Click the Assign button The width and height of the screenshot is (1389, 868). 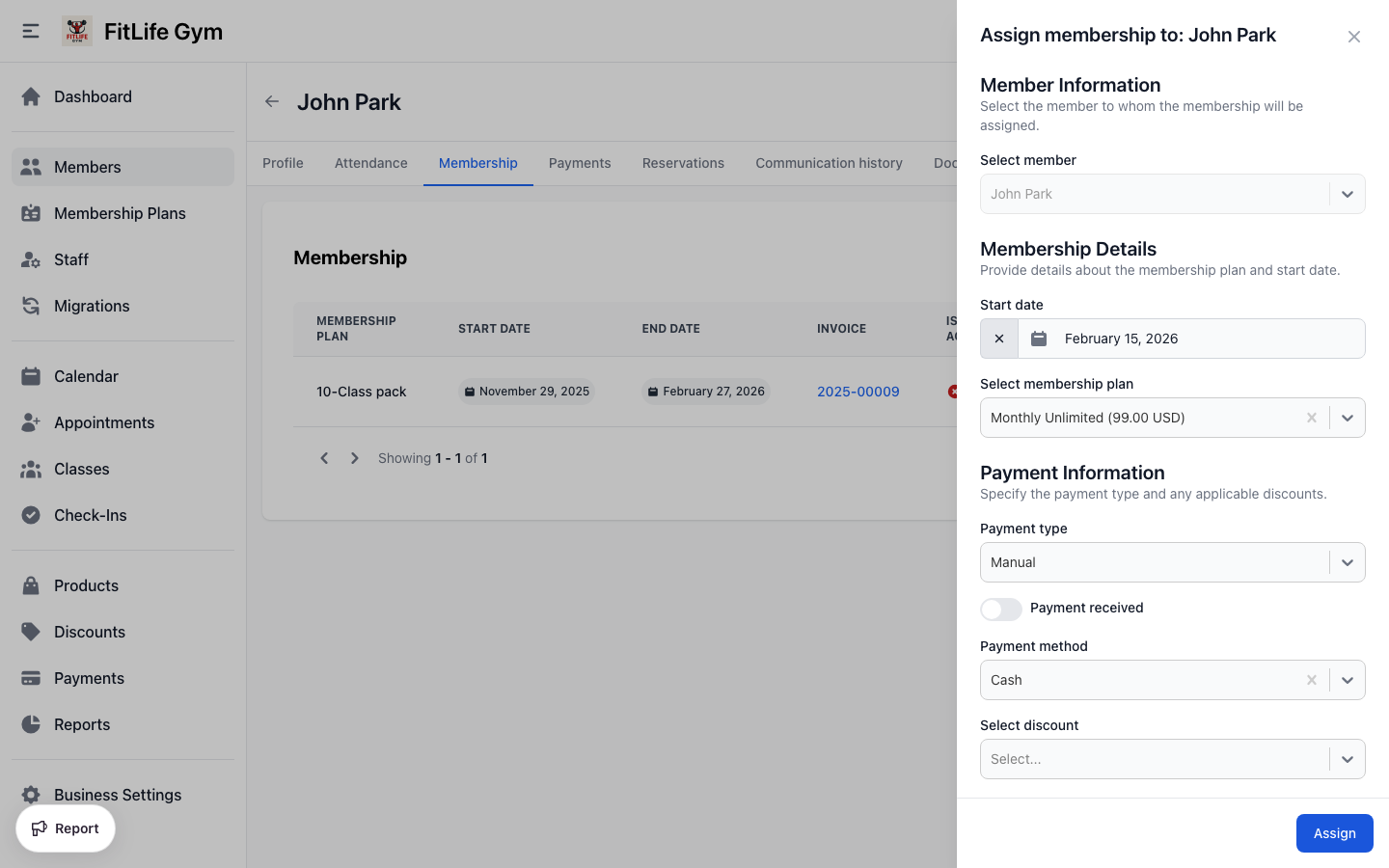pyautogui.click(x=1334, y=832)
